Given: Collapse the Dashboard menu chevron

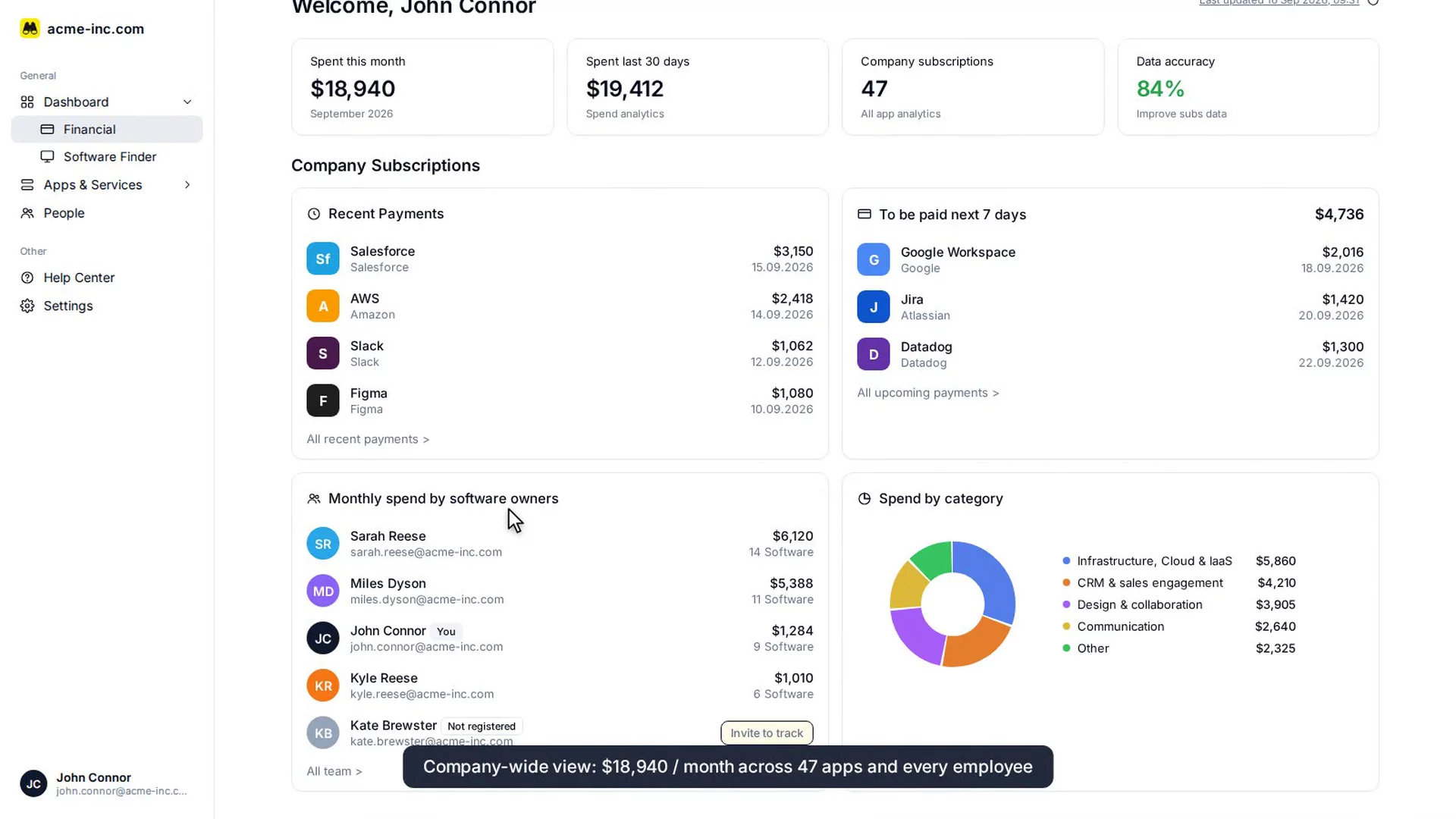Looking at the screenshot, I should click(187, 102).
